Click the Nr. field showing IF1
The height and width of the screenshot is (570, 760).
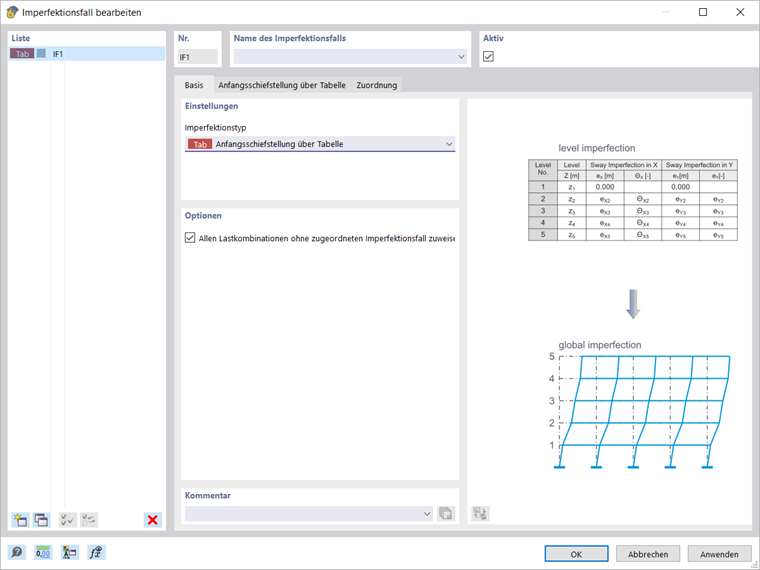coord(198,57)
